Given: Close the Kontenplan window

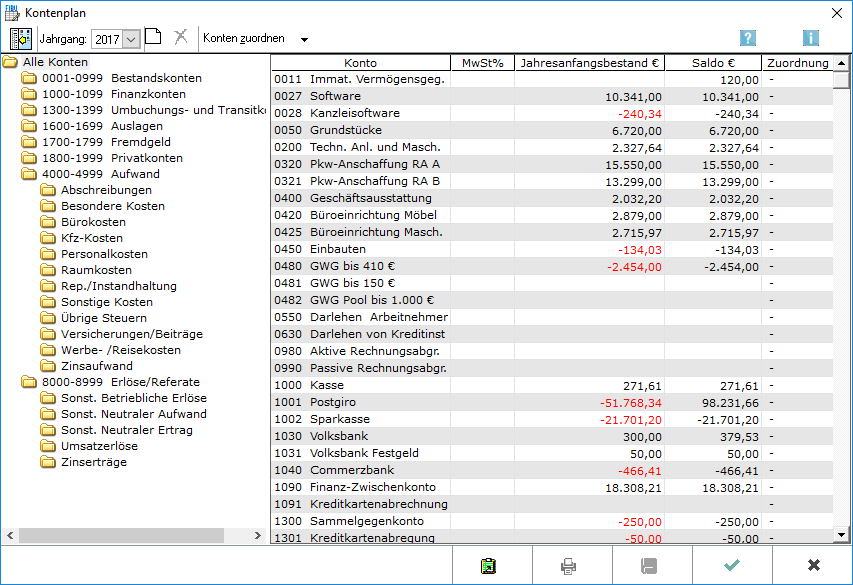Looking at the screenshot, I should 837,13.
